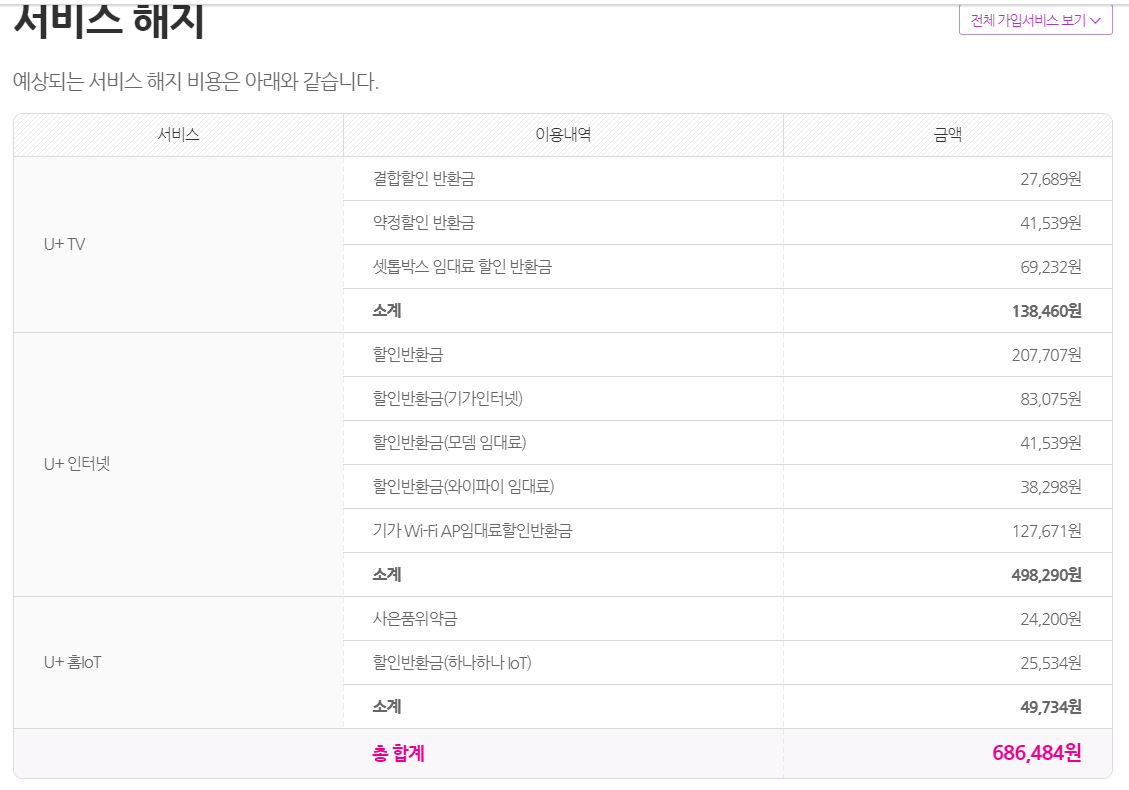
Task: Select the U+ 홈IoT service cell
Action: click(x=73, y=662)
